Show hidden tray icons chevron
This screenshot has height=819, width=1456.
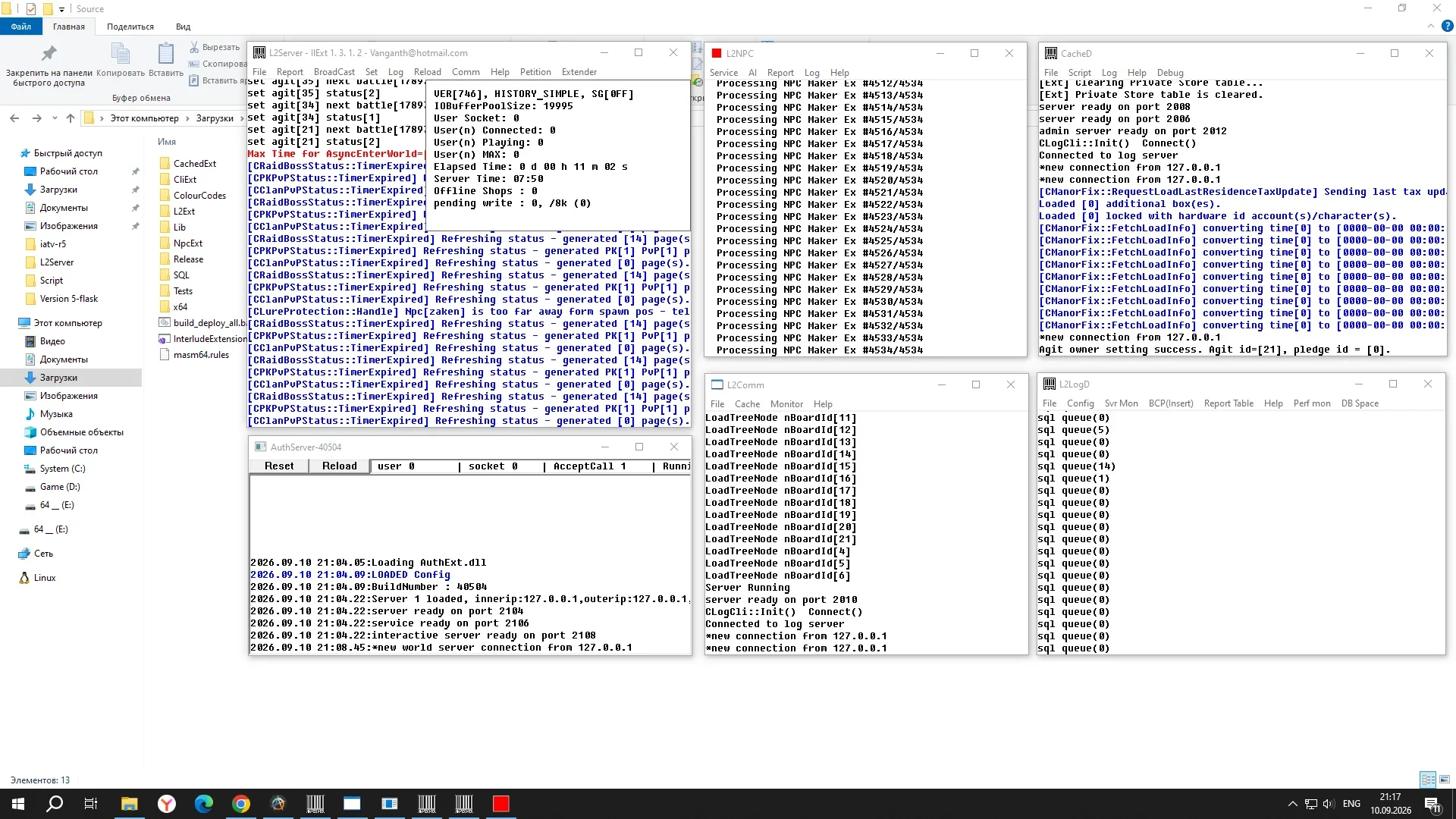point(1292,804)
